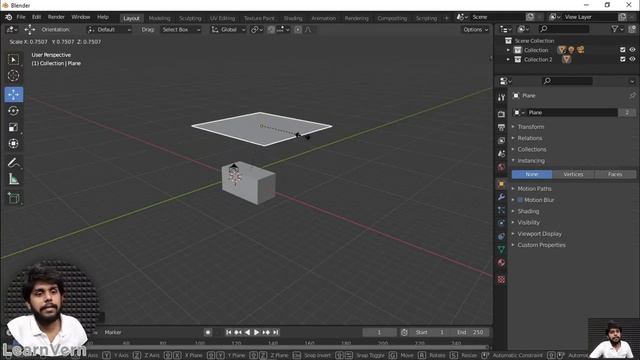This screenshot has width=640, height=360.
Task: Open the World properties tab
Action: (x=501, y=167)
